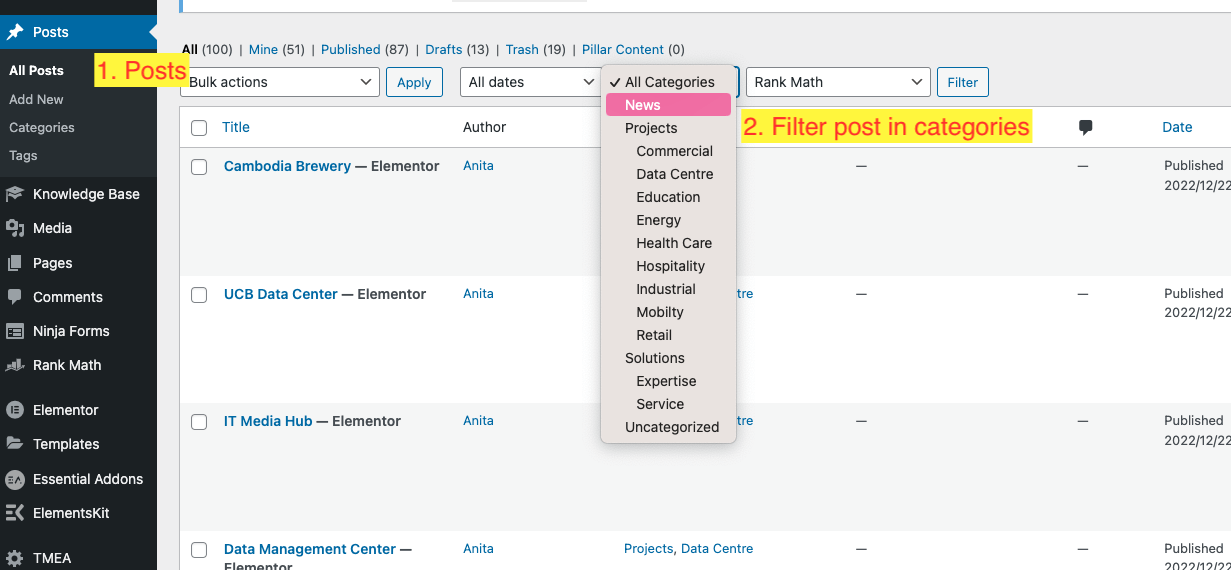Open the Bulk actions dropdown
Screen dimensions: 1231x570
click(x=281, y=82)
